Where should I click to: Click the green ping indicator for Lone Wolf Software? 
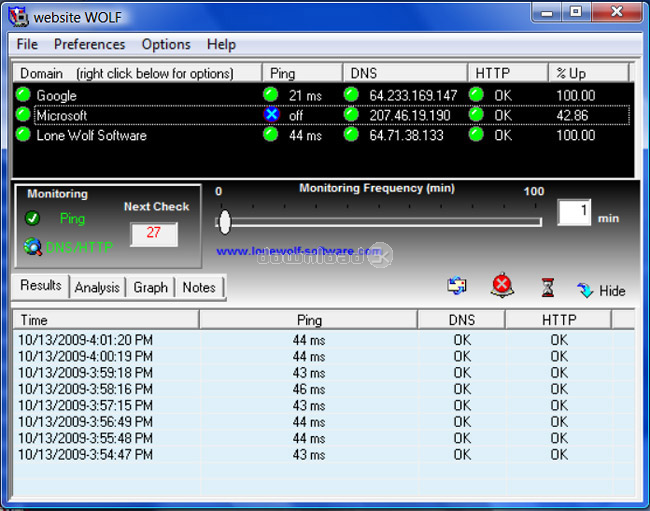271,134
